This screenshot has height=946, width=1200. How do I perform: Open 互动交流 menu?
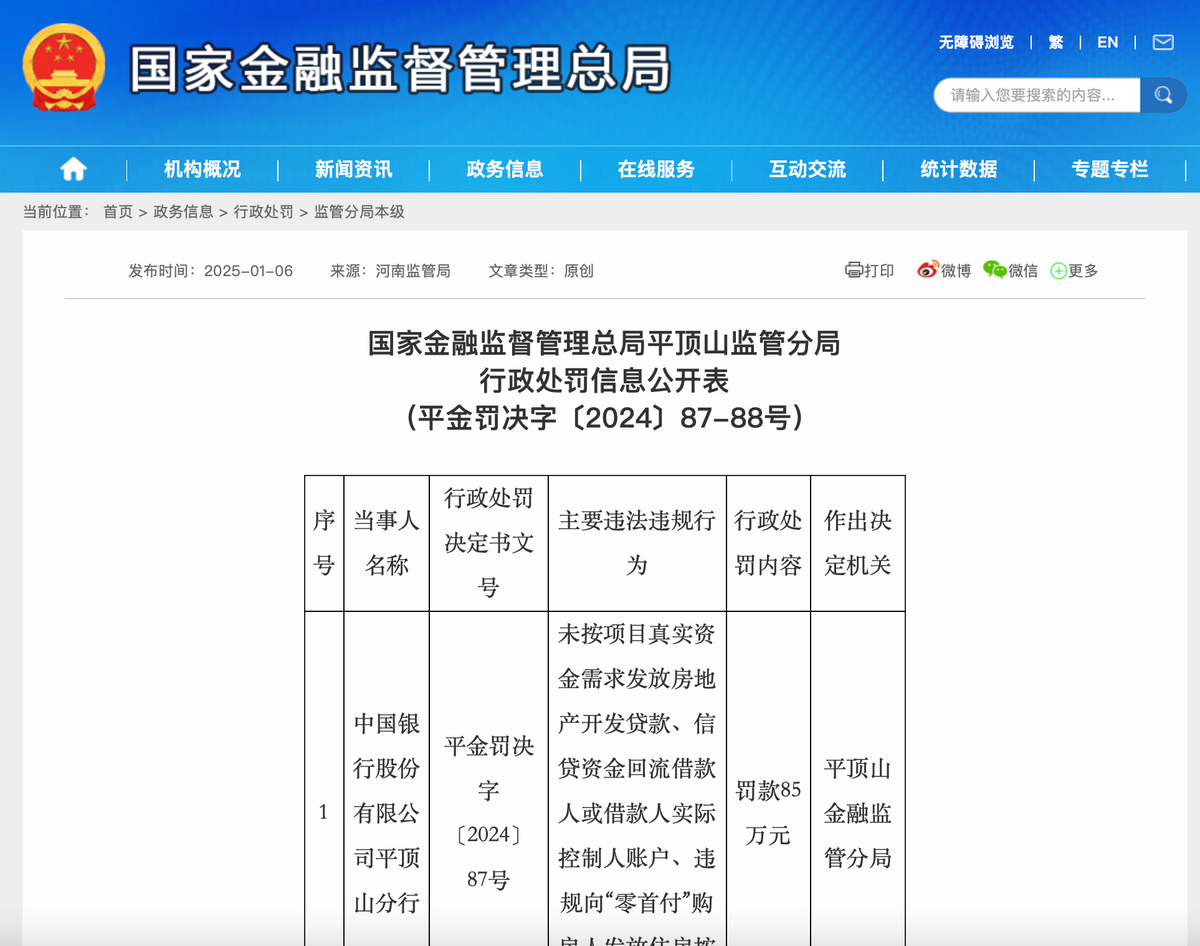[x=807, y=170]
